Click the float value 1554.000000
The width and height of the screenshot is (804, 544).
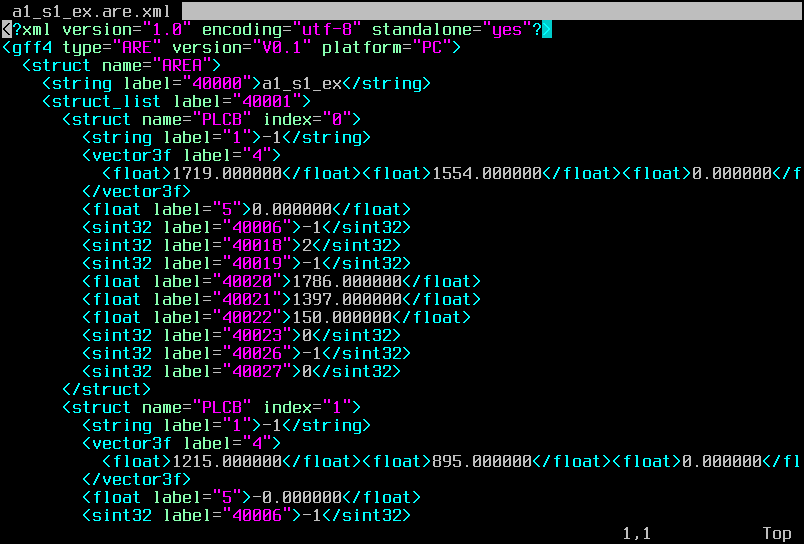pyautogui.click(x=487, y=173)
